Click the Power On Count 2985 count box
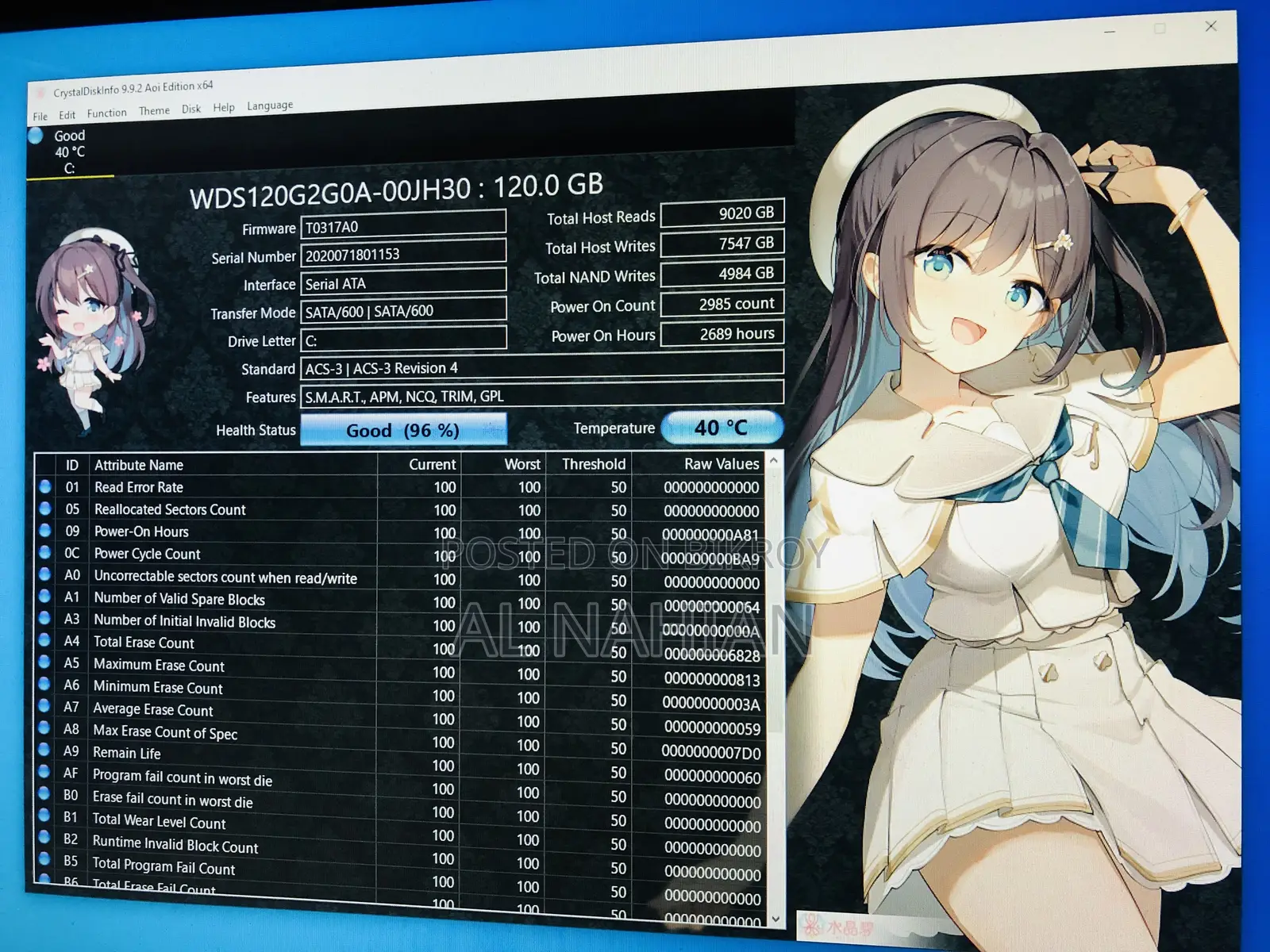 722,304
